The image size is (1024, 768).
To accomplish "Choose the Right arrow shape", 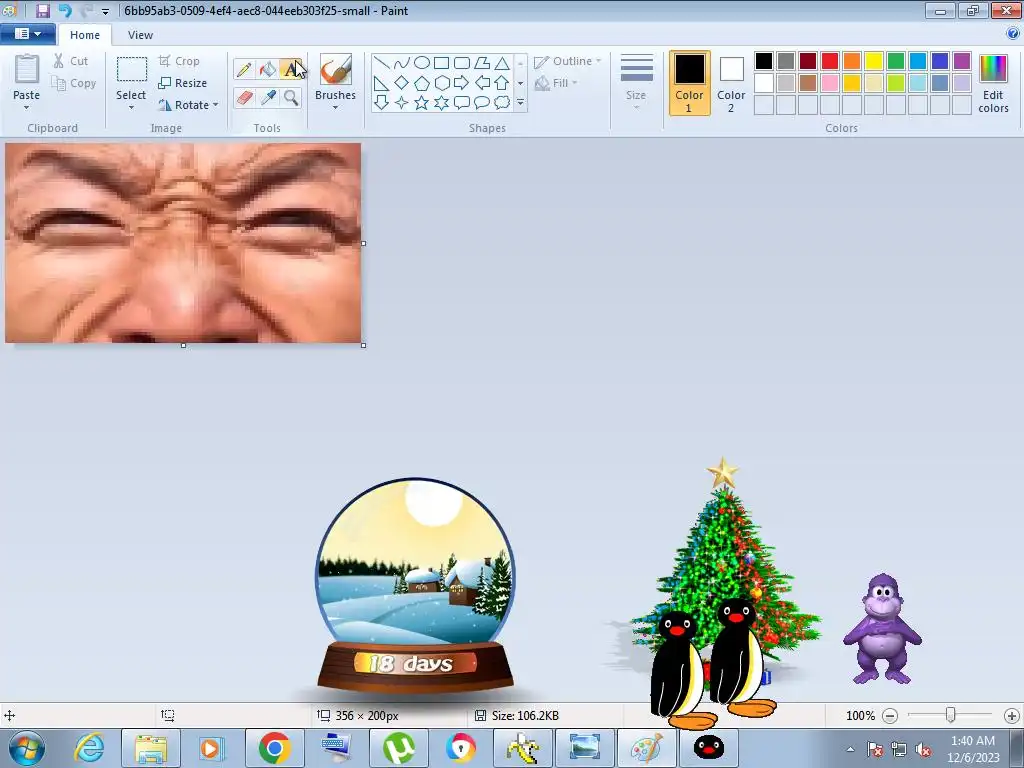I will coord(461,83).
